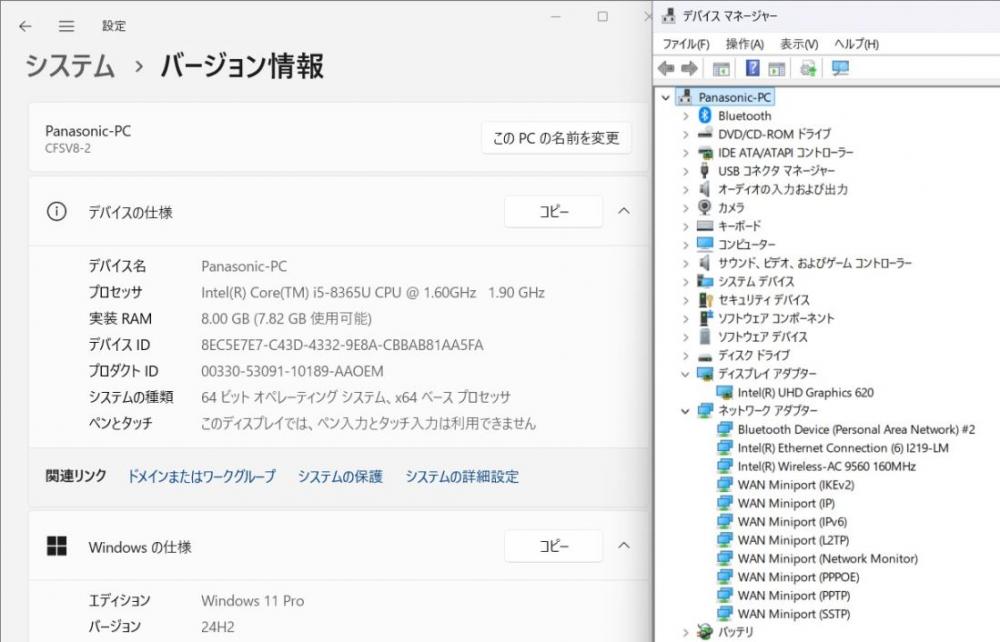The height and width of the screenshot is (642, 1000).
Task: Click the Update driver toolbar icon with green arrow
Action: click(808, 68)
